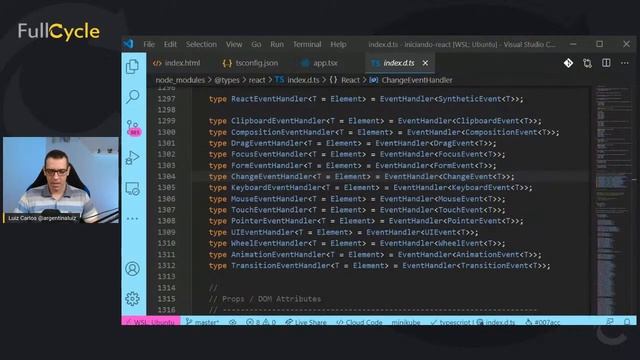The image size is (640, 360).
Task: Click #007acc color item in status bar
Action: pyautogui.click(x=542, y=322)
